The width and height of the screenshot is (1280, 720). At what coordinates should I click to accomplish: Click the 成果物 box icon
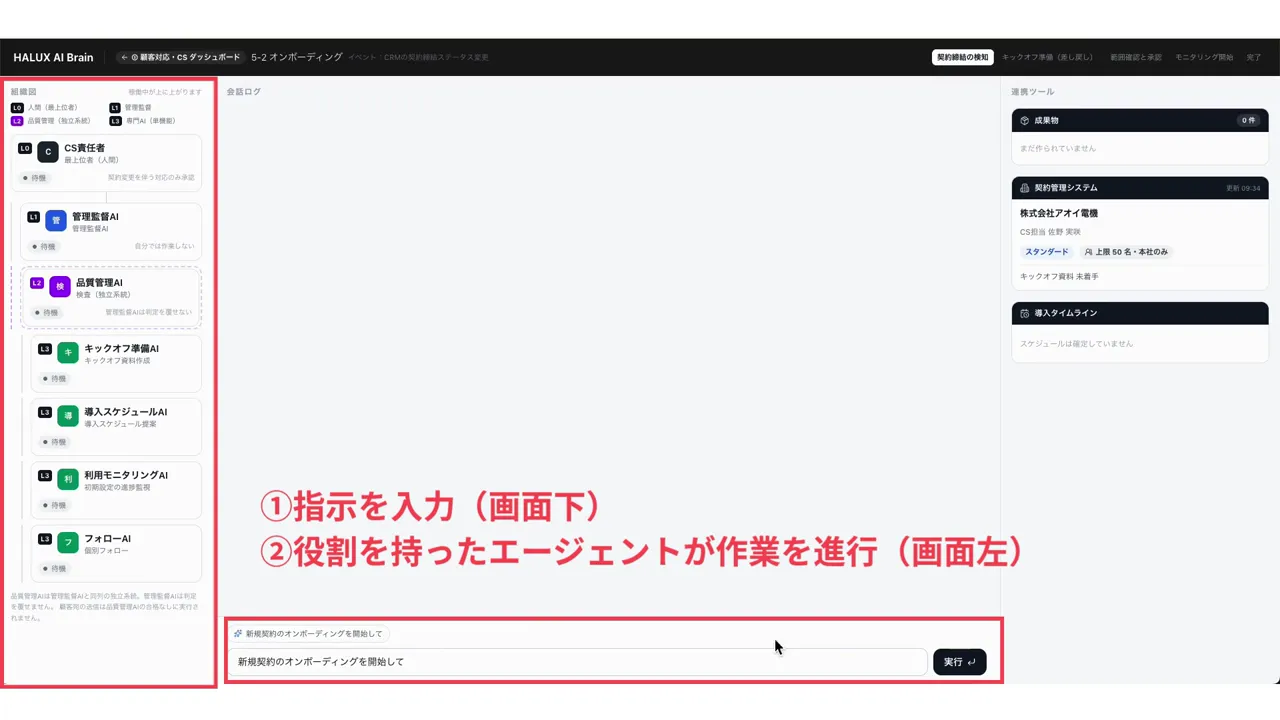click(1025, 120)
